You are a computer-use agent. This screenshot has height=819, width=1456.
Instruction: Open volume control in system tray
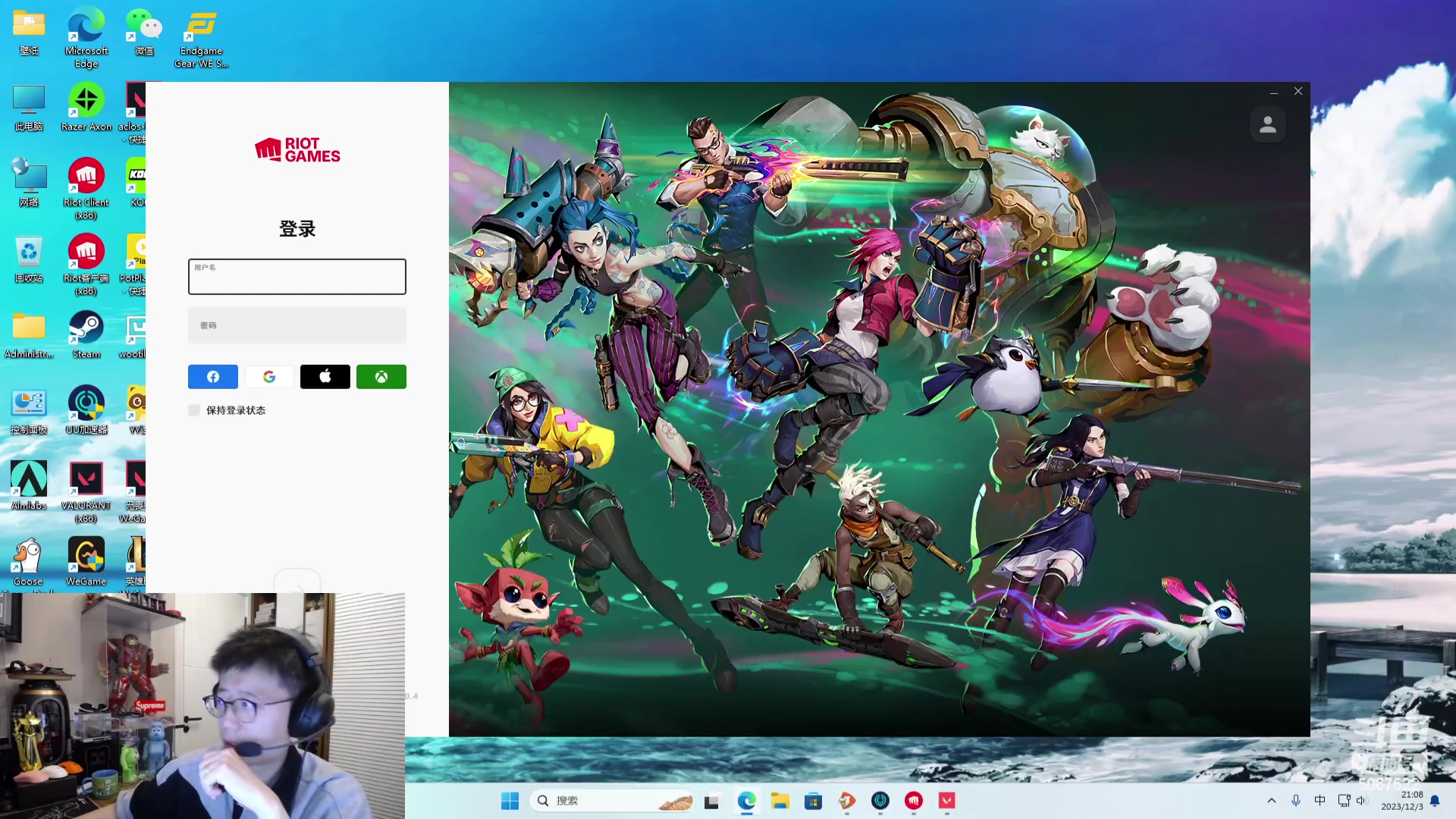(x=1361, y=801)
